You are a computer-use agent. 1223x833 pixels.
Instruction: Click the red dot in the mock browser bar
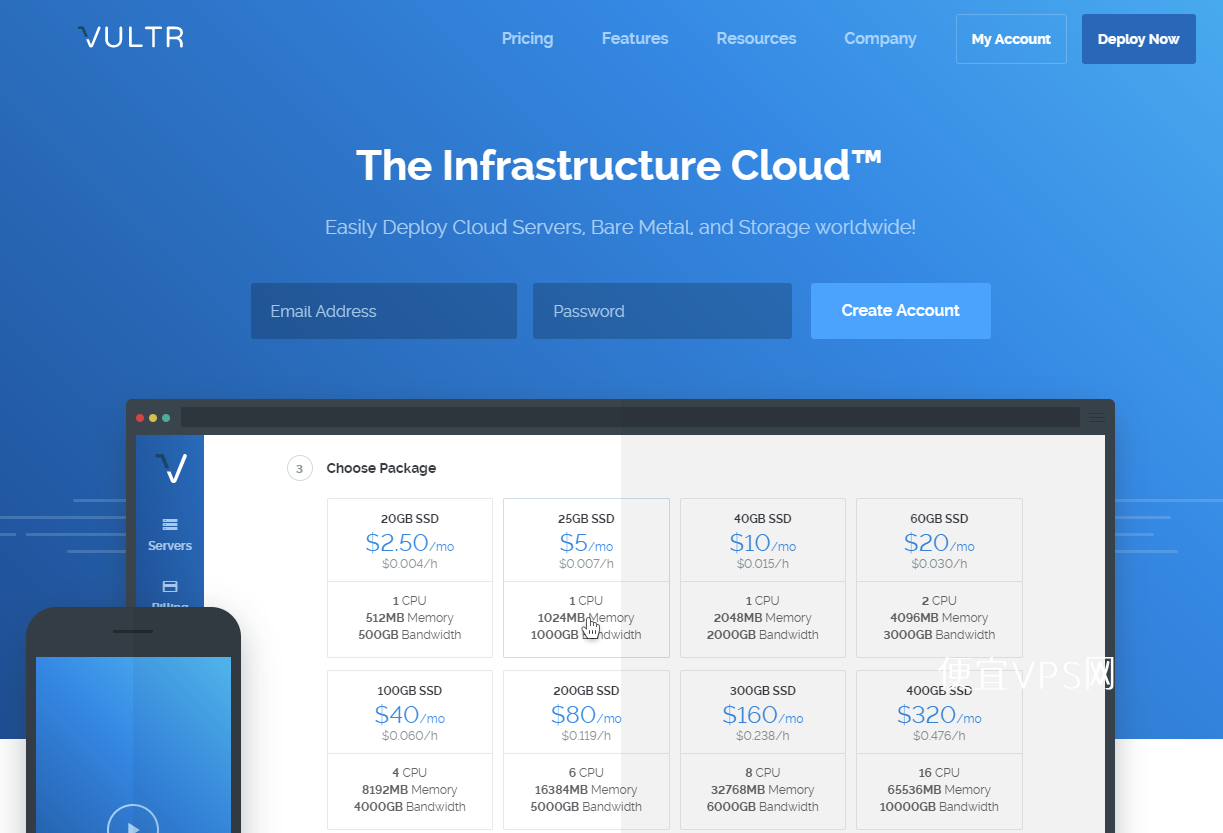(x=140, y=418)
